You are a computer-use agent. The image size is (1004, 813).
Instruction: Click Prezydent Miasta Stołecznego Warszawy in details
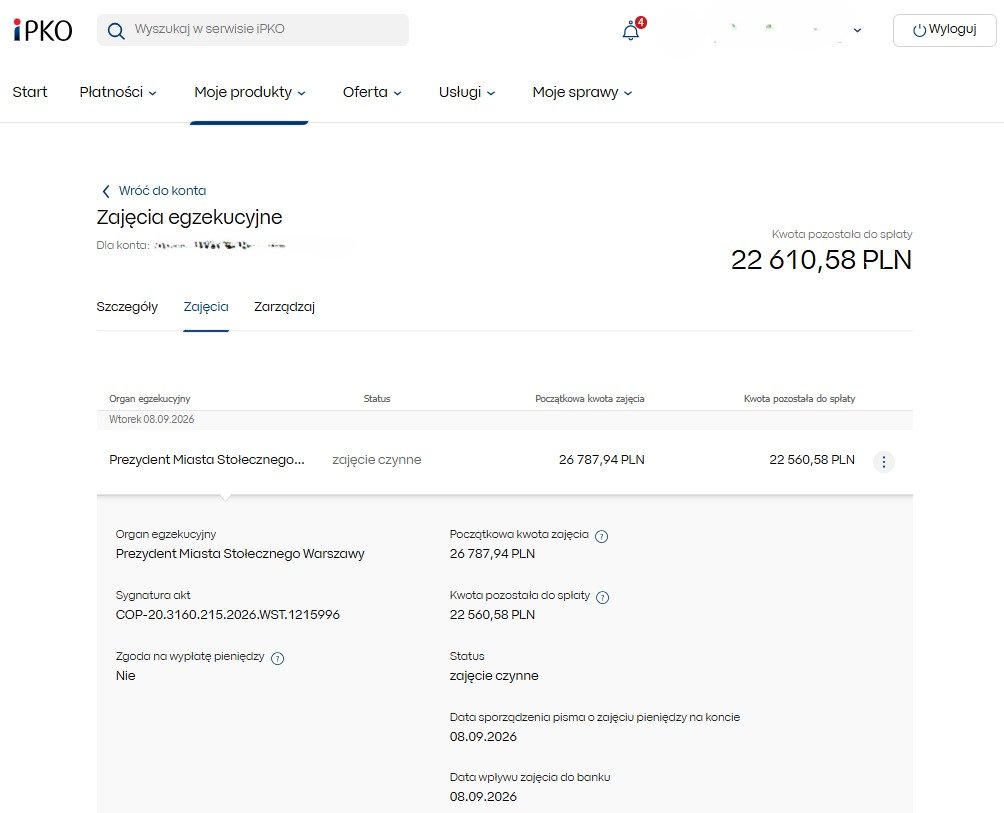click(x=240, y=554)
